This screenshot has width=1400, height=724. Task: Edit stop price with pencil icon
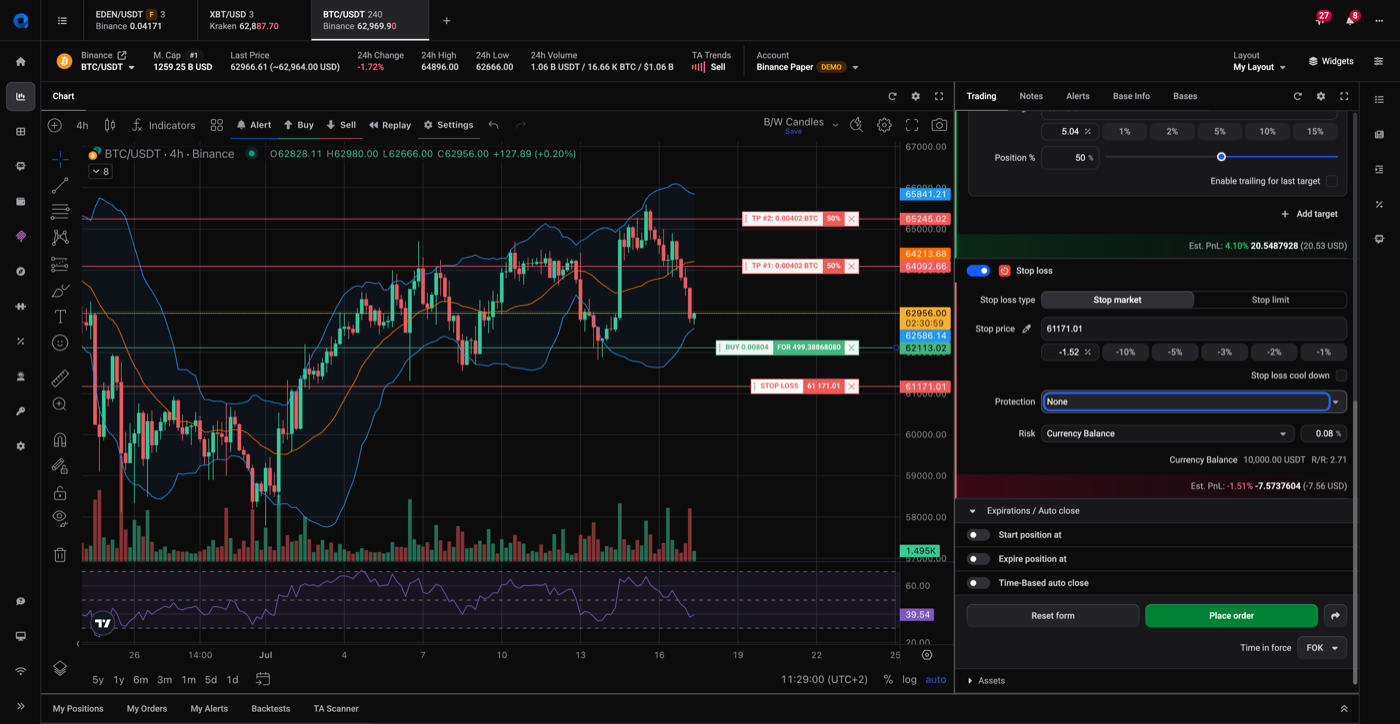[x=1026, y=329]
